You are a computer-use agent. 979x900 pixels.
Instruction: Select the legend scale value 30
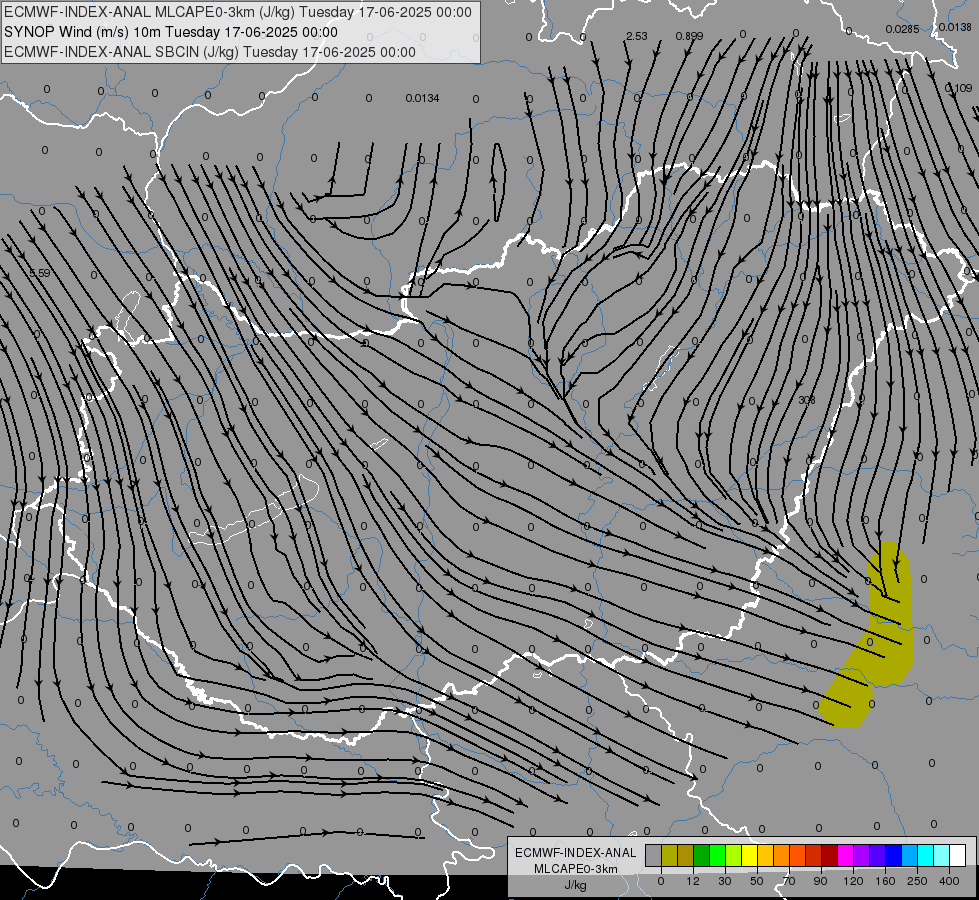724,881
